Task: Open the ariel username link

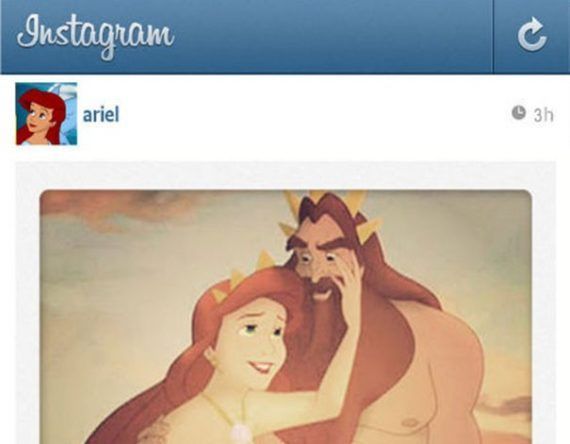Action: coord(101,115)
